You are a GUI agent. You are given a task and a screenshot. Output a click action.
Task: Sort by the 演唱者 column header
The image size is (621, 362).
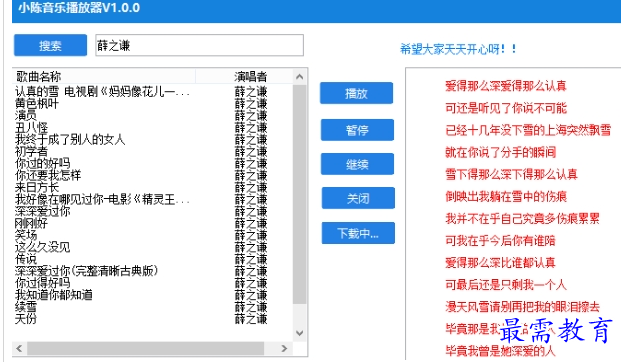point(250,76)
